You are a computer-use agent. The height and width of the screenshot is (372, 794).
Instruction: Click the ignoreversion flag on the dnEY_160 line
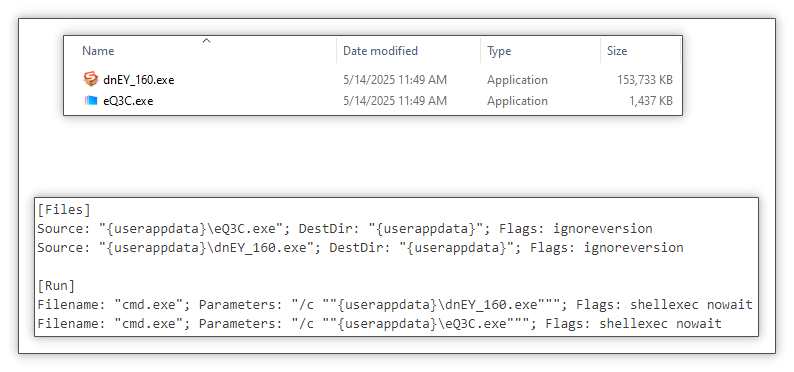pyautogui.click(x=633, y=248)
